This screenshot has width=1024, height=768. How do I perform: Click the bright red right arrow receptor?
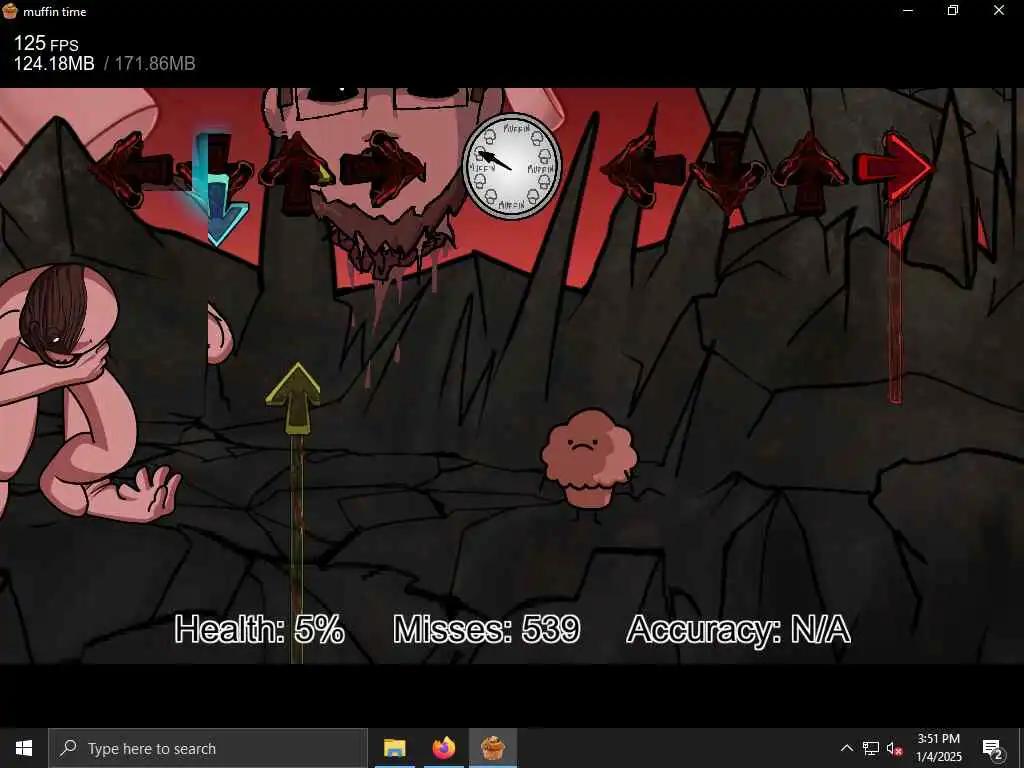pyautogui.click(x=895, y=168)
